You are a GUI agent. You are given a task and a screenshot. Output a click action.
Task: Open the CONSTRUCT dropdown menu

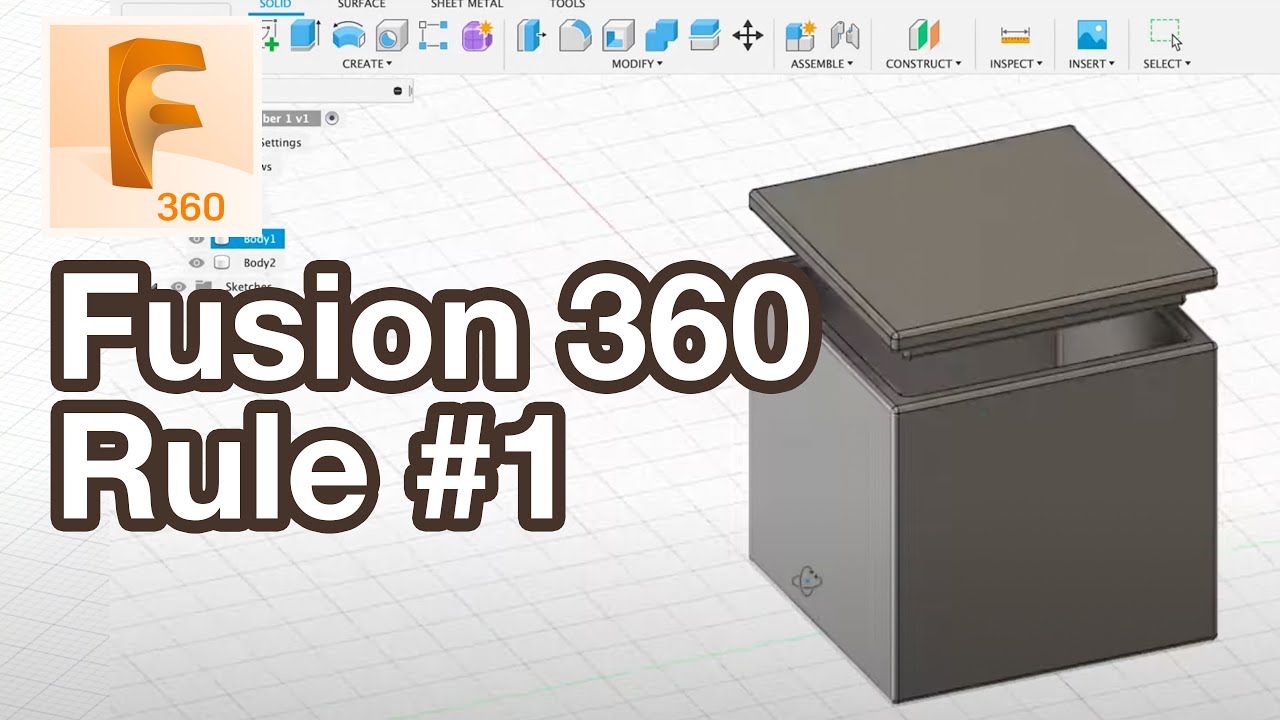(923, 64)
